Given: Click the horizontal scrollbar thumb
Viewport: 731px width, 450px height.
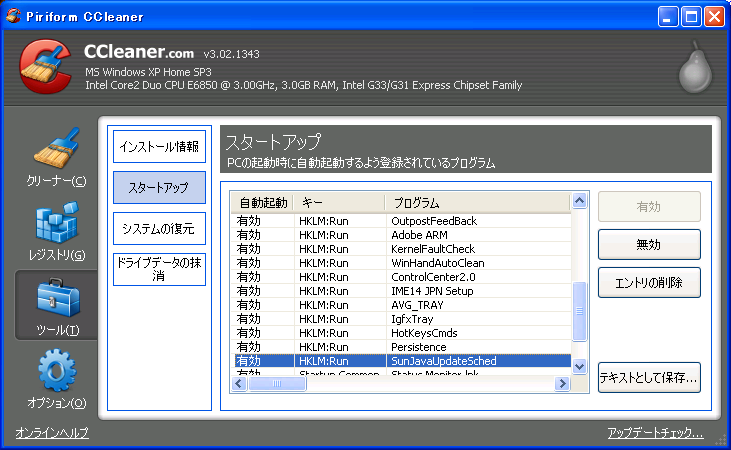Looking at the screenshot, I should point(277,384).
